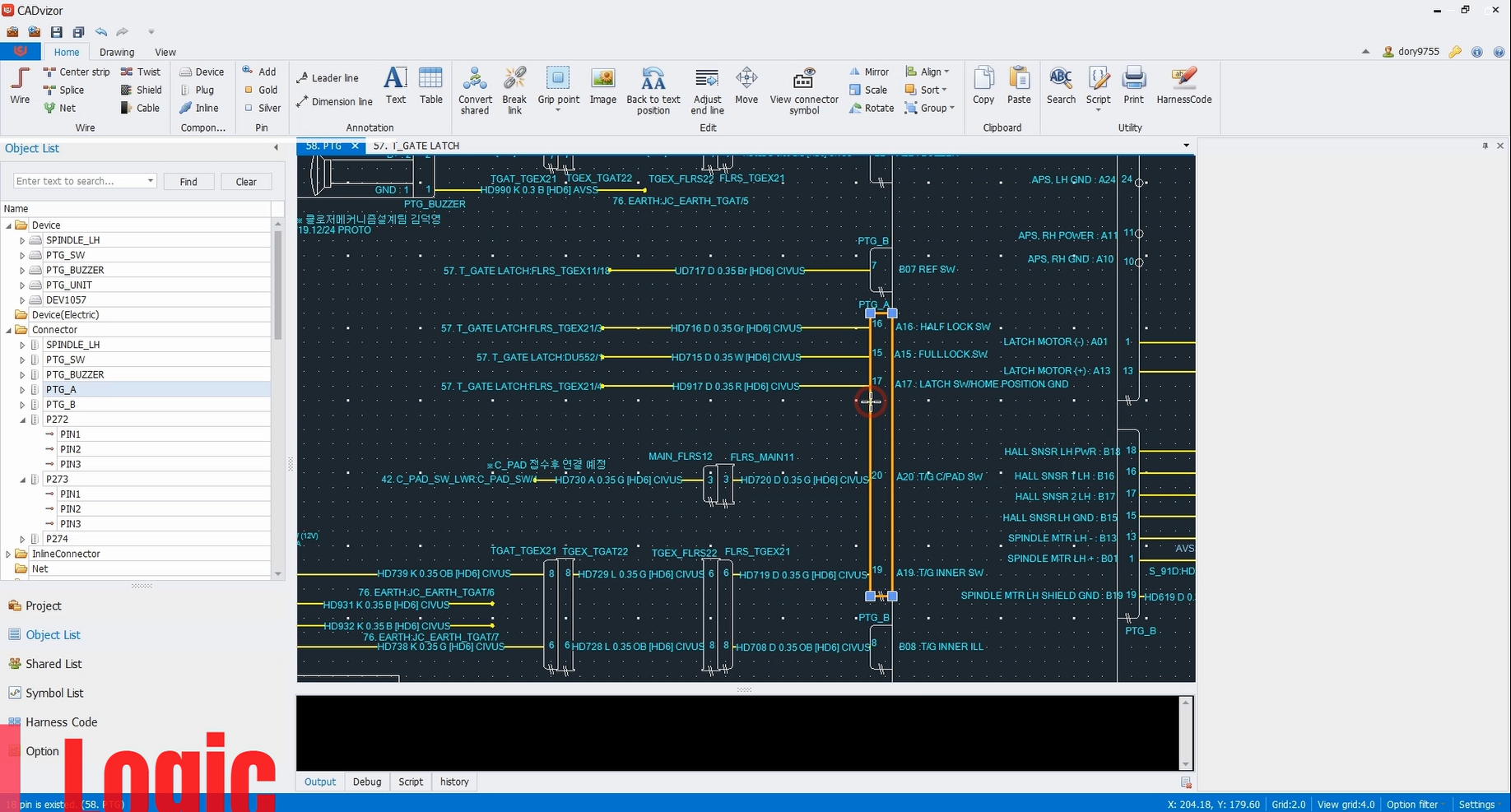
Task: Select the Gold pin option
Action: [x=261, y=90]
